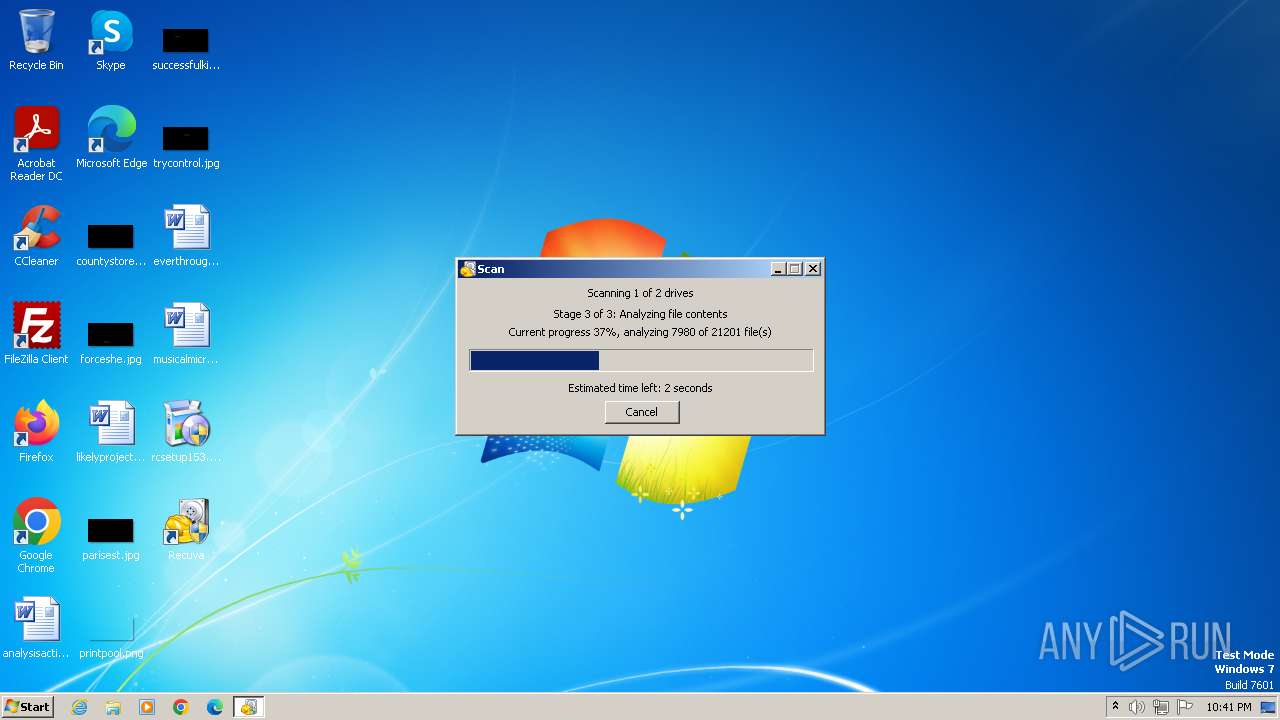Select parisest.jpg desktop file

[x=111, y=539]
